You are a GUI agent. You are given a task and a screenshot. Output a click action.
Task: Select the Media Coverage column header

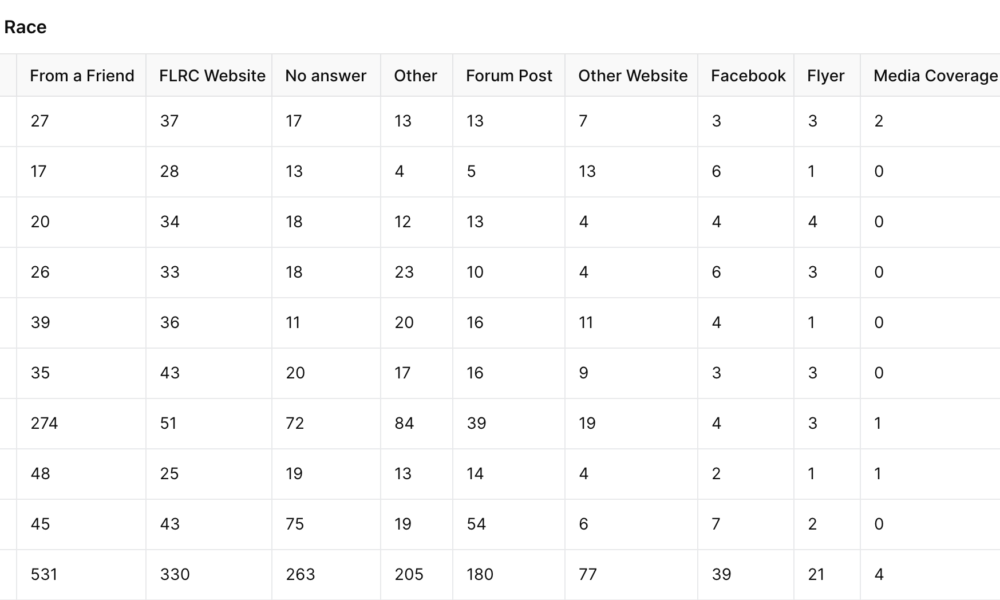coord(935,76)
